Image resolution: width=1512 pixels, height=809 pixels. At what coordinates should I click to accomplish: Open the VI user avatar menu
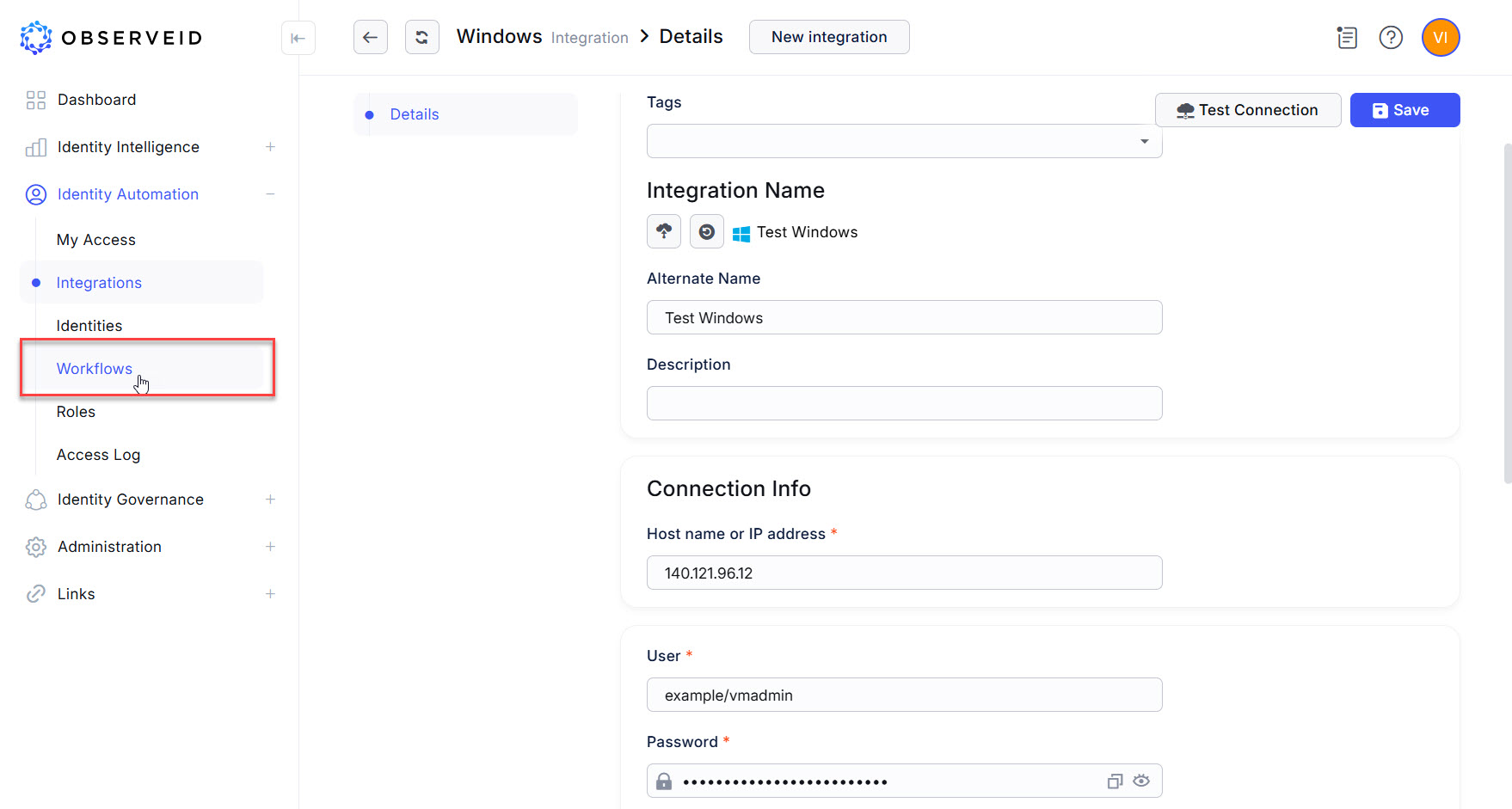1441,37
